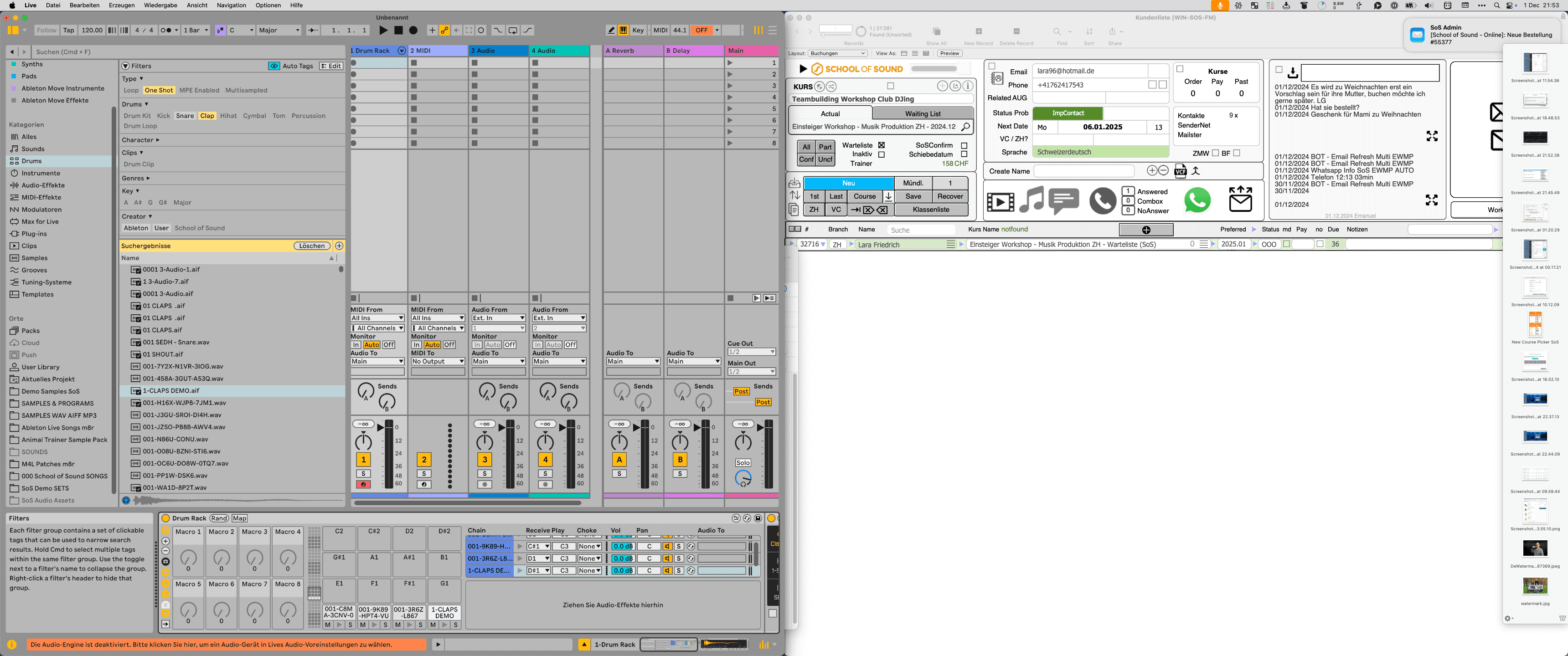Viewport: 1568px width, 656px height.
Task: Open the video filmstrip icon in Kundenliste
Action: tap(1000, 201)
